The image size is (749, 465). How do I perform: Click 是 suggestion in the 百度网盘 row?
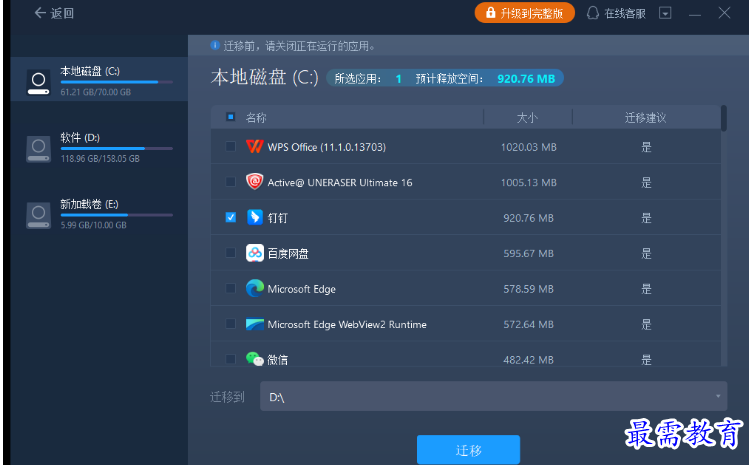(x=646, y=253)
